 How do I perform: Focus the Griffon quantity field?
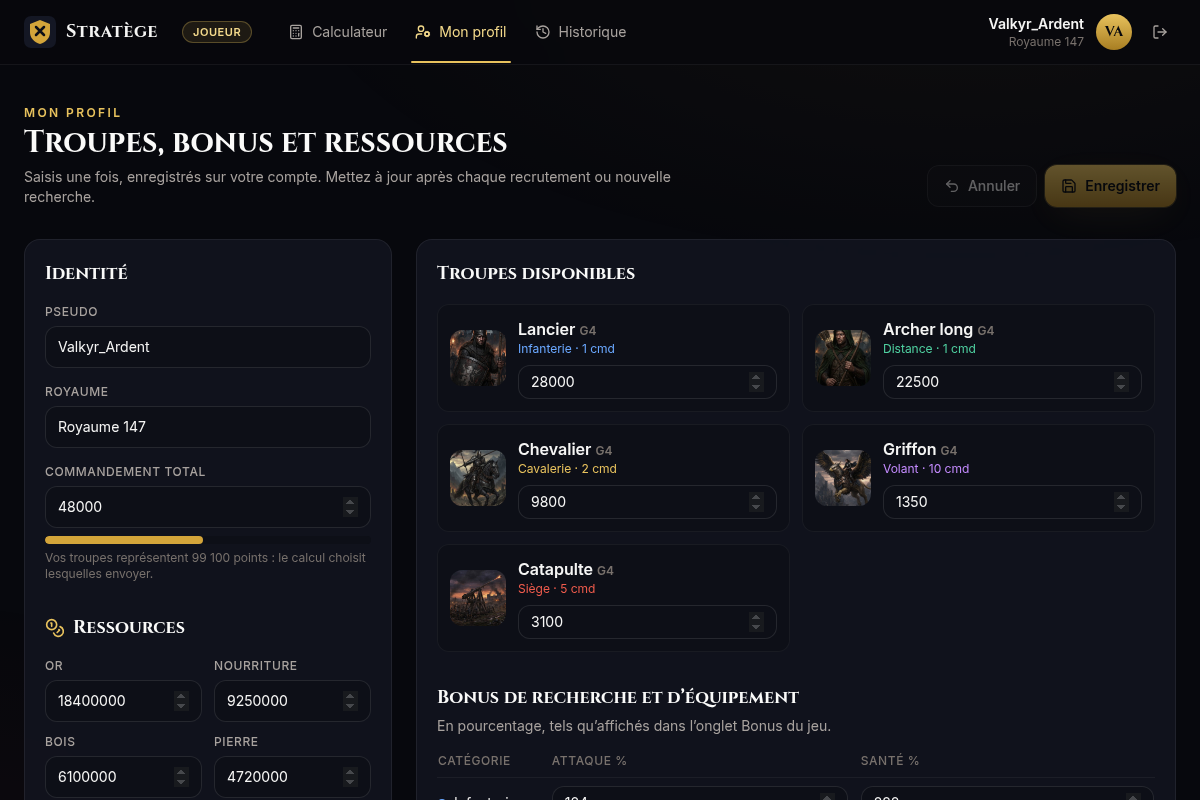click(x=1012, y=502)
